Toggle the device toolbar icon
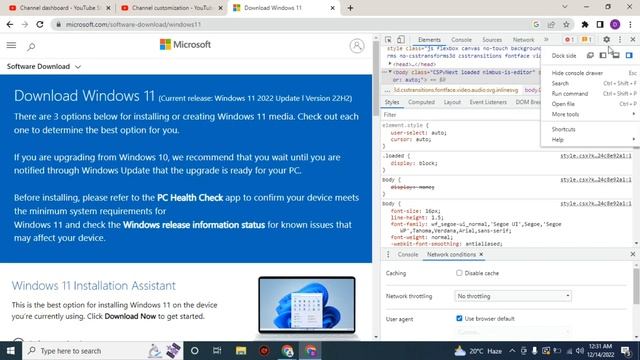Image resolution: width=640 pixels, height=360 pixels. tap(401, 40)
